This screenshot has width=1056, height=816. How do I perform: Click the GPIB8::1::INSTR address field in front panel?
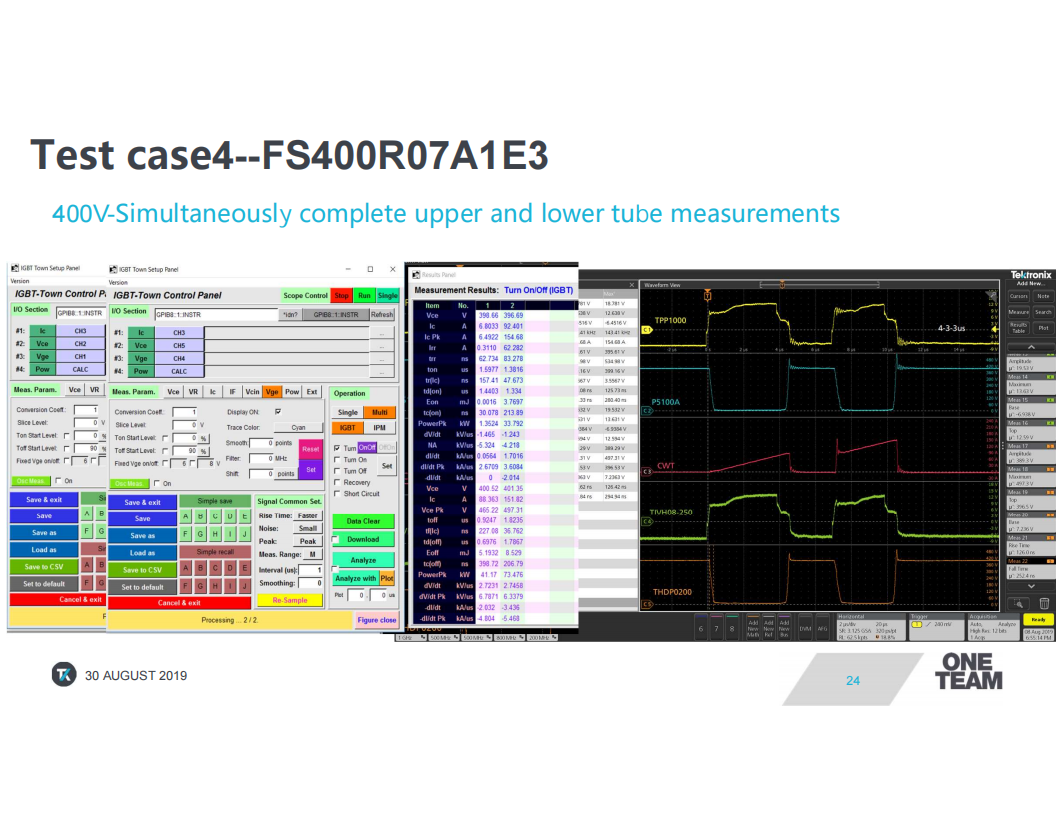(216, 314)
